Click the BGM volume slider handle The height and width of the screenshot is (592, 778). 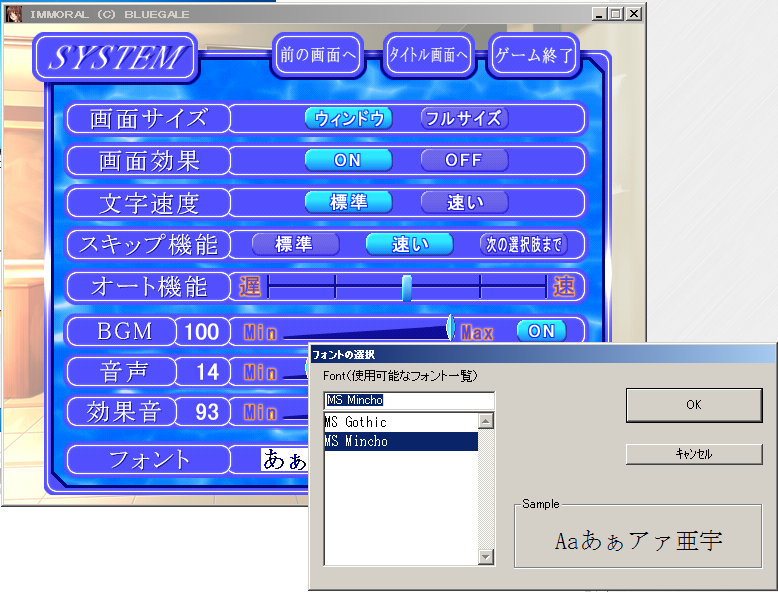(451, 328)
